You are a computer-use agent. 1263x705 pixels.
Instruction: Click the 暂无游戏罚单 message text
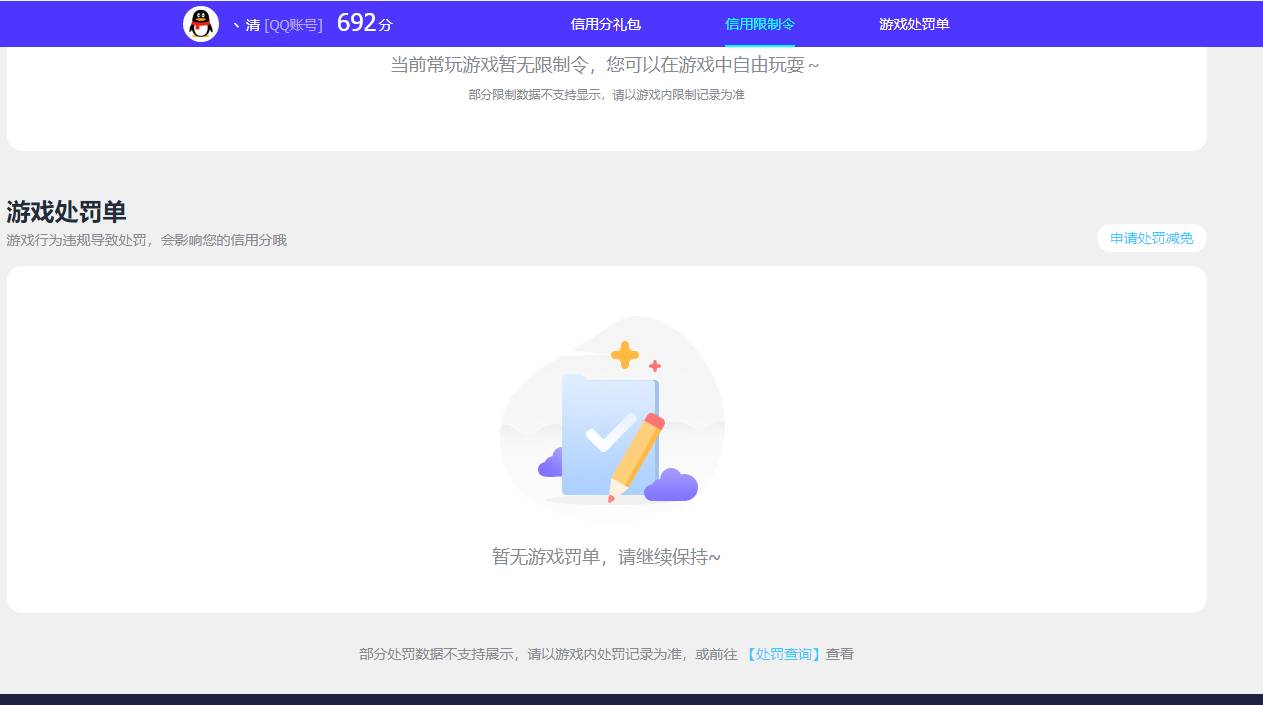point(605,556)
